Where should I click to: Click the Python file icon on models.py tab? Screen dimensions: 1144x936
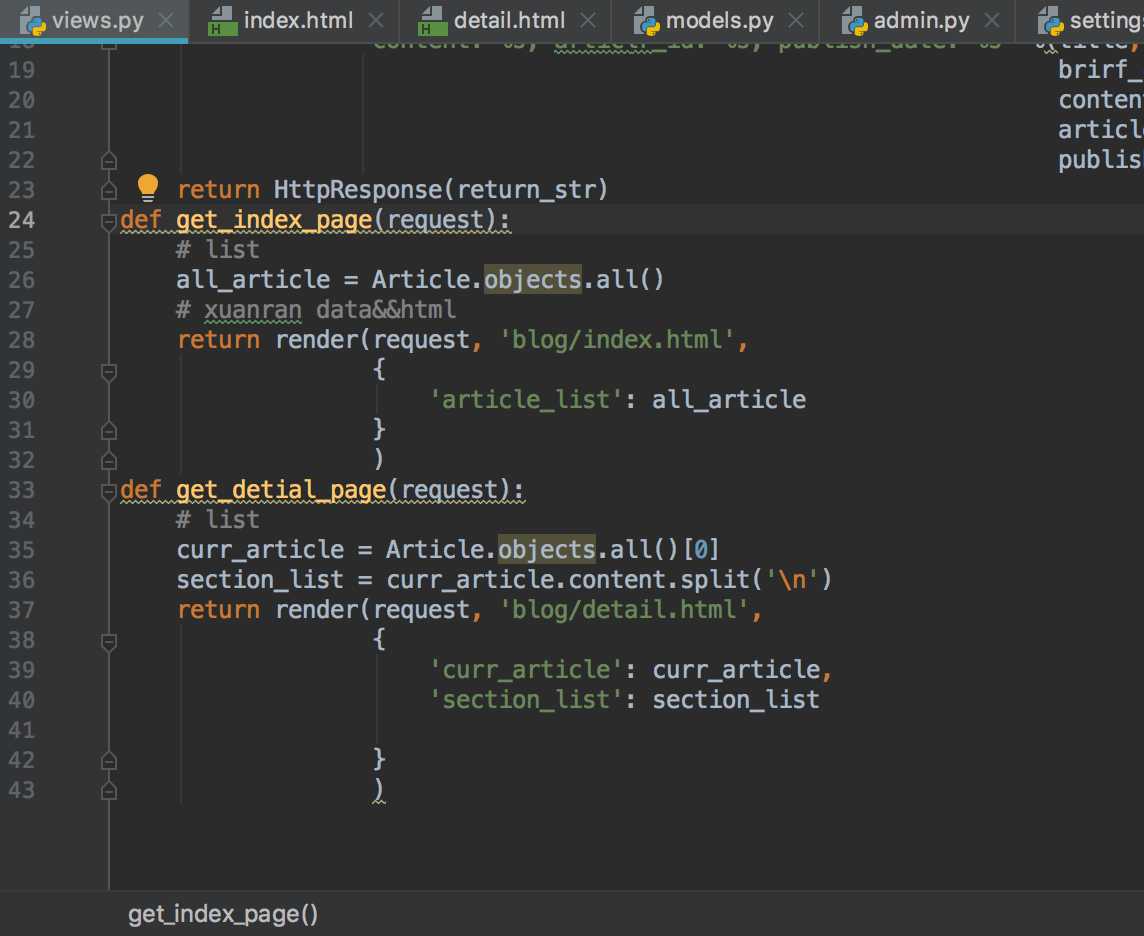(x=646, y=21)
